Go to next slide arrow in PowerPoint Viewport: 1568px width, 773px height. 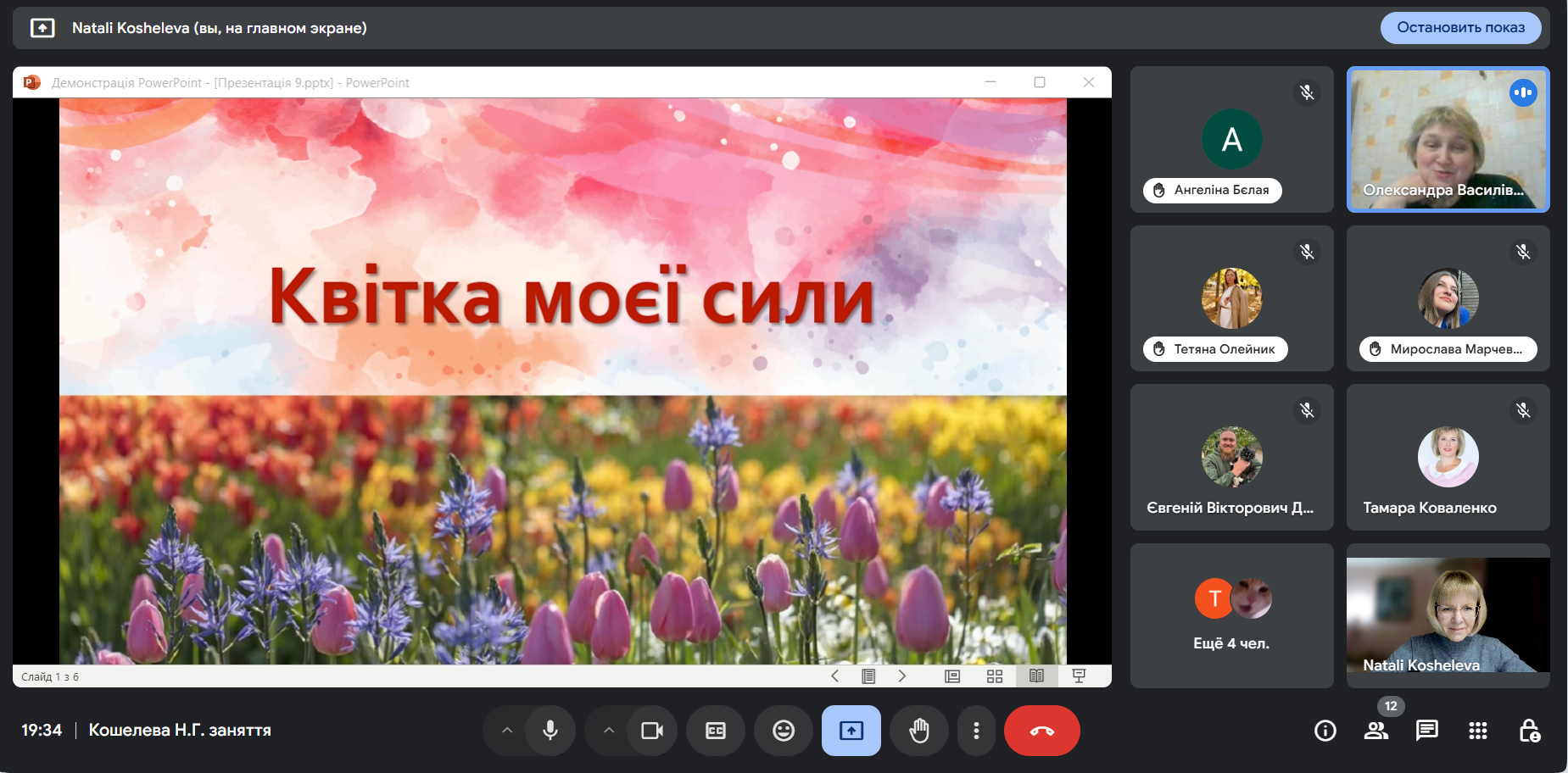[901, 676]
